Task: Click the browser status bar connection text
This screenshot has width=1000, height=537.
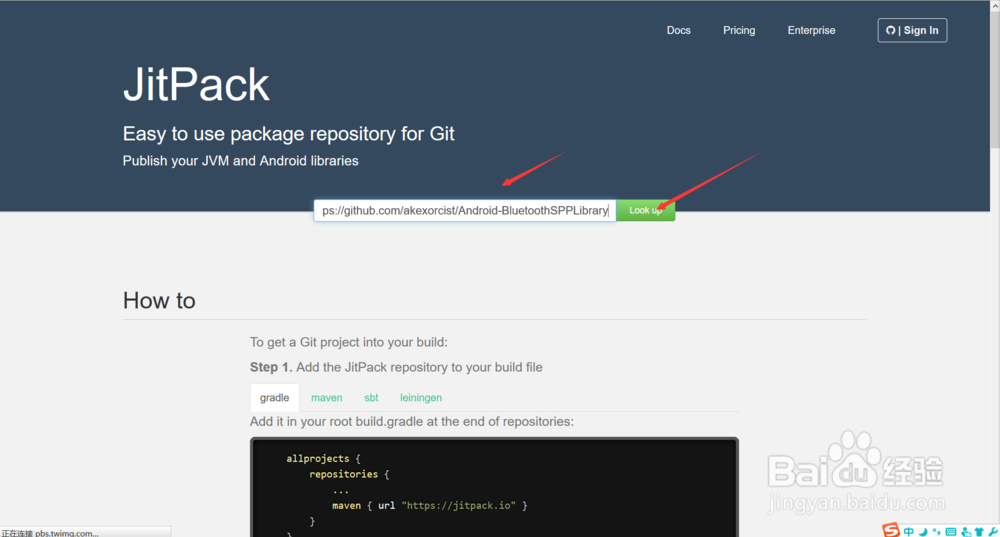Action: [50, 533]
